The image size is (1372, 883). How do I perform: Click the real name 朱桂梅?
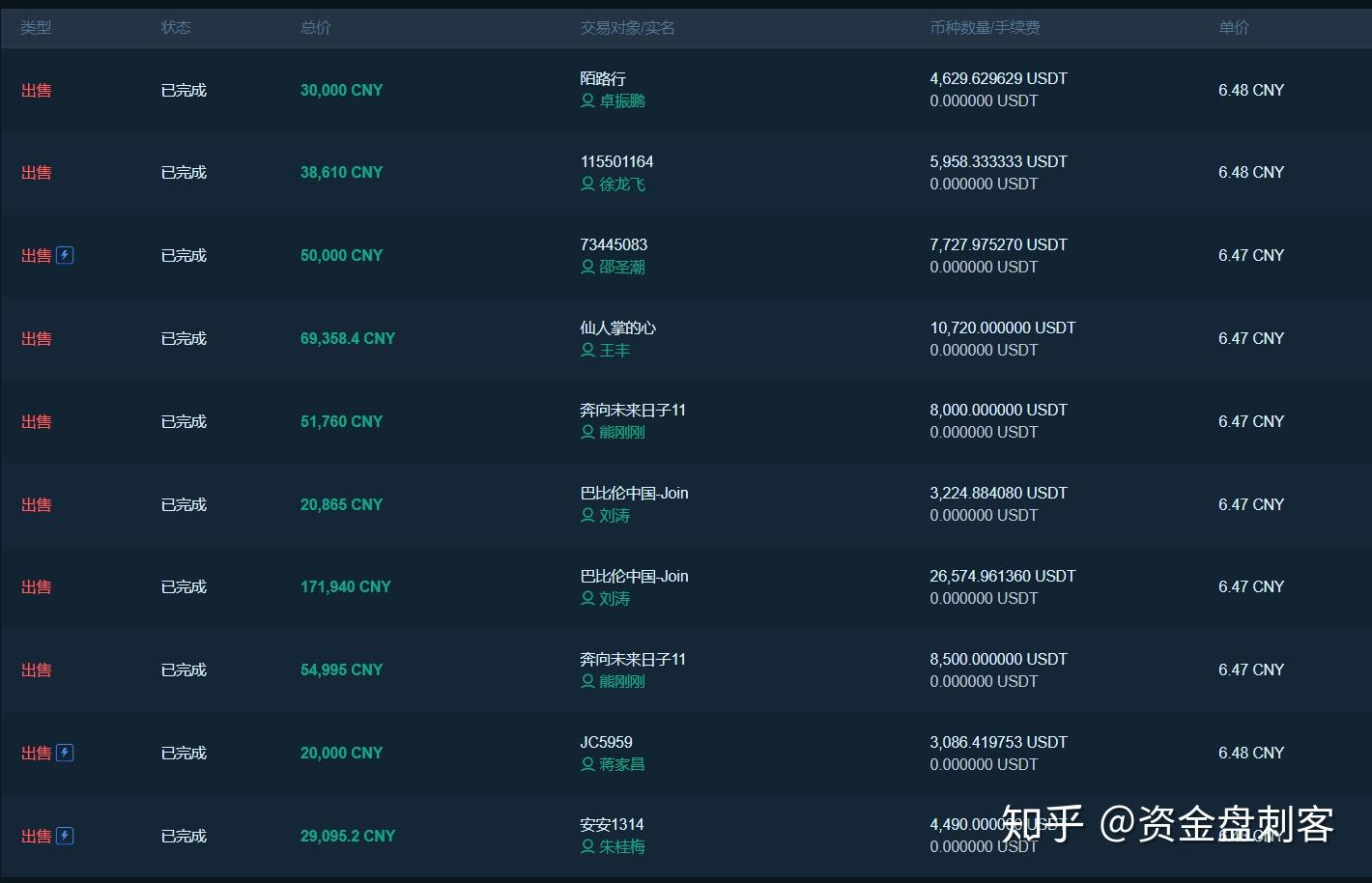point(622,846)
